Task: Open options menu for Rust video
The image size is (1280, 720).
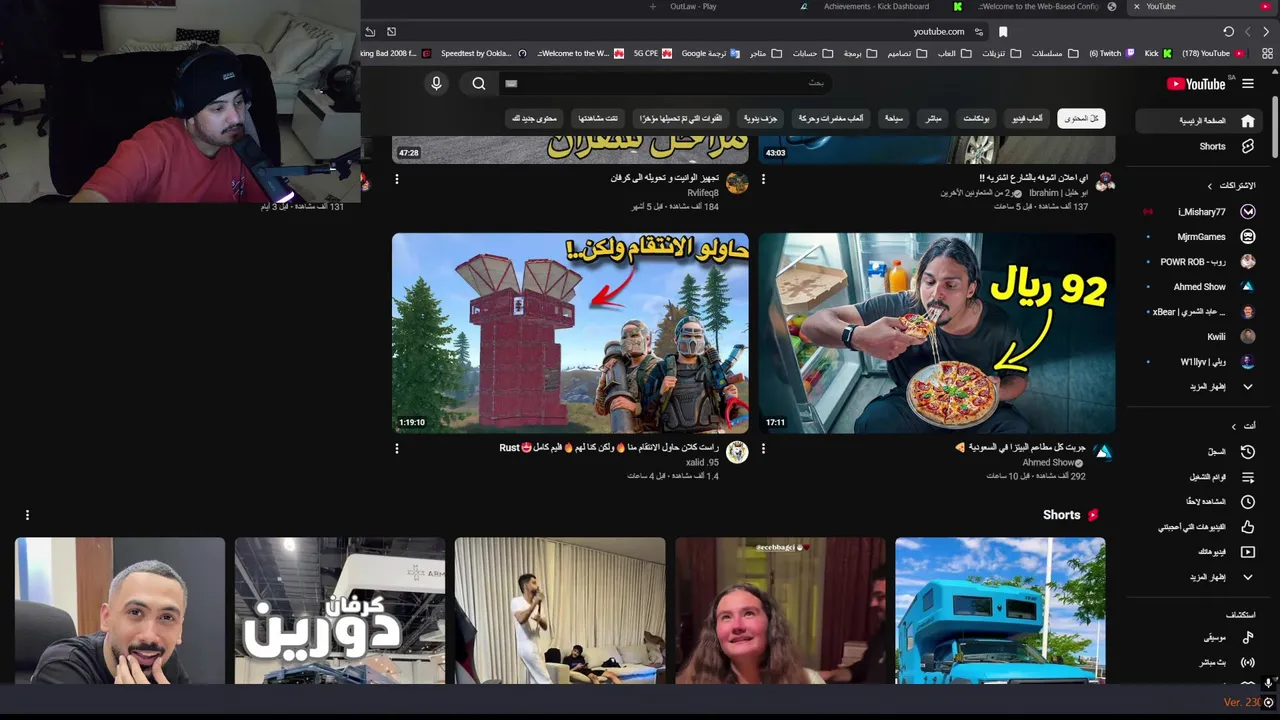Action: (x=397, y=449)
